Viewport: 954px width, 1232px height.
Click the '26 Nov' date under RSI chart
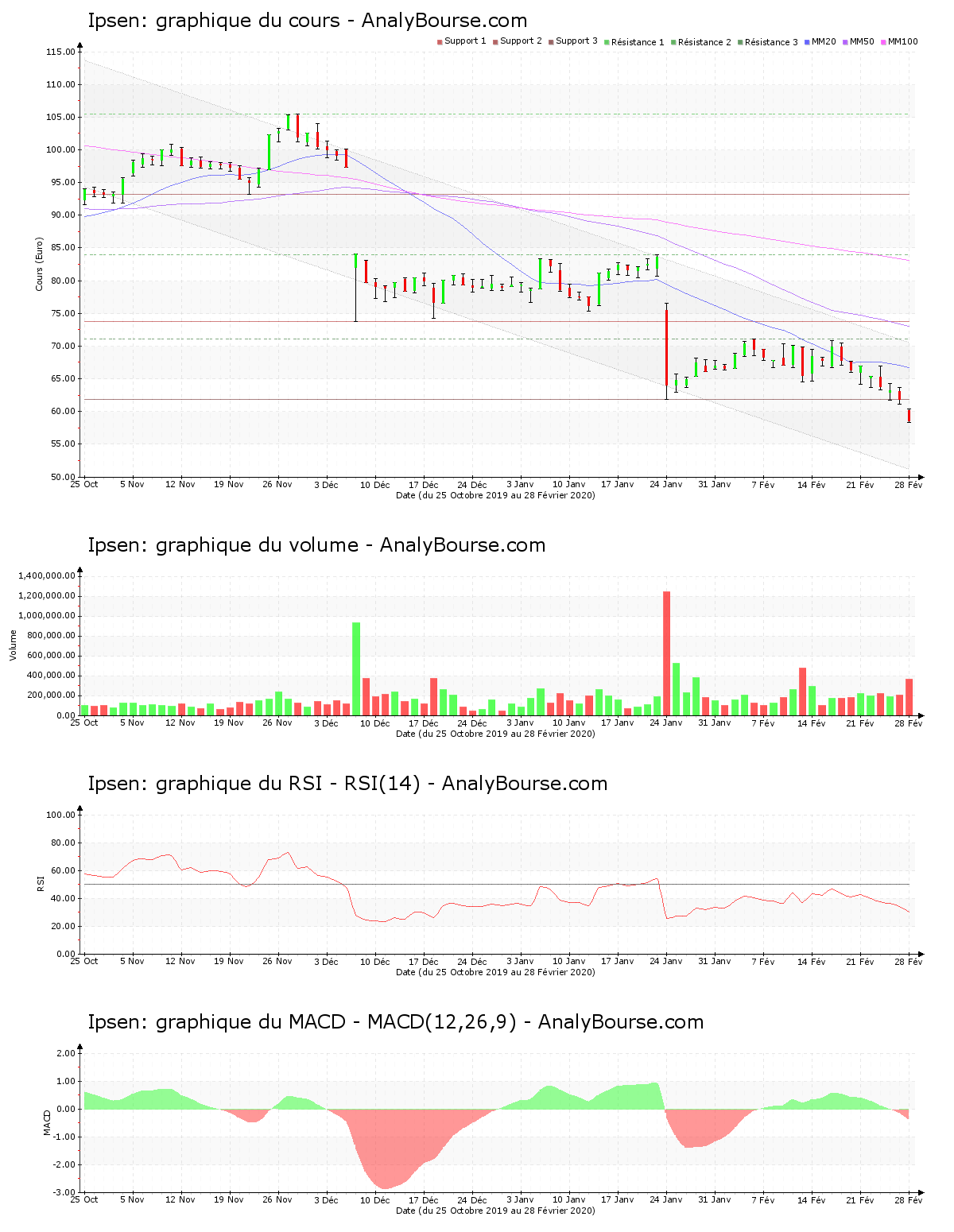(277, 962)
